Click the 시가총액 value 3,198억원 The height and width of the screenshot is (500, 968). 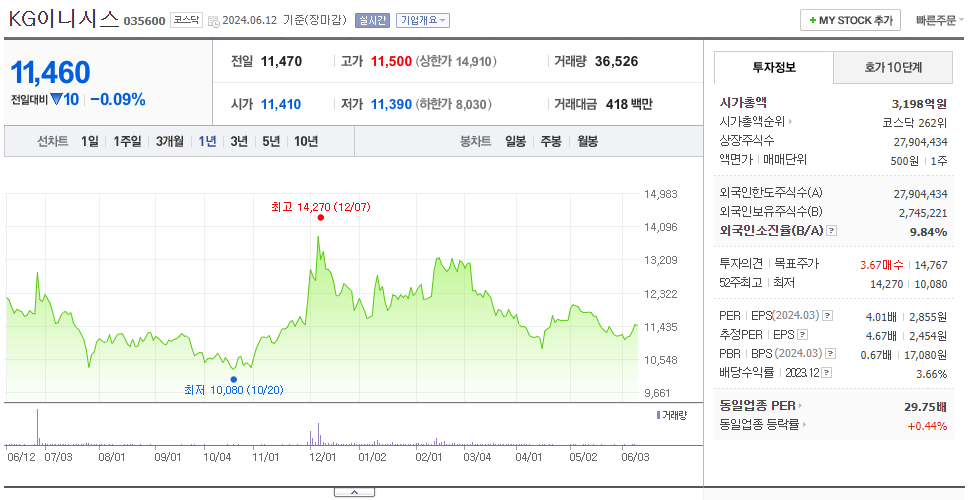point(919,104)
